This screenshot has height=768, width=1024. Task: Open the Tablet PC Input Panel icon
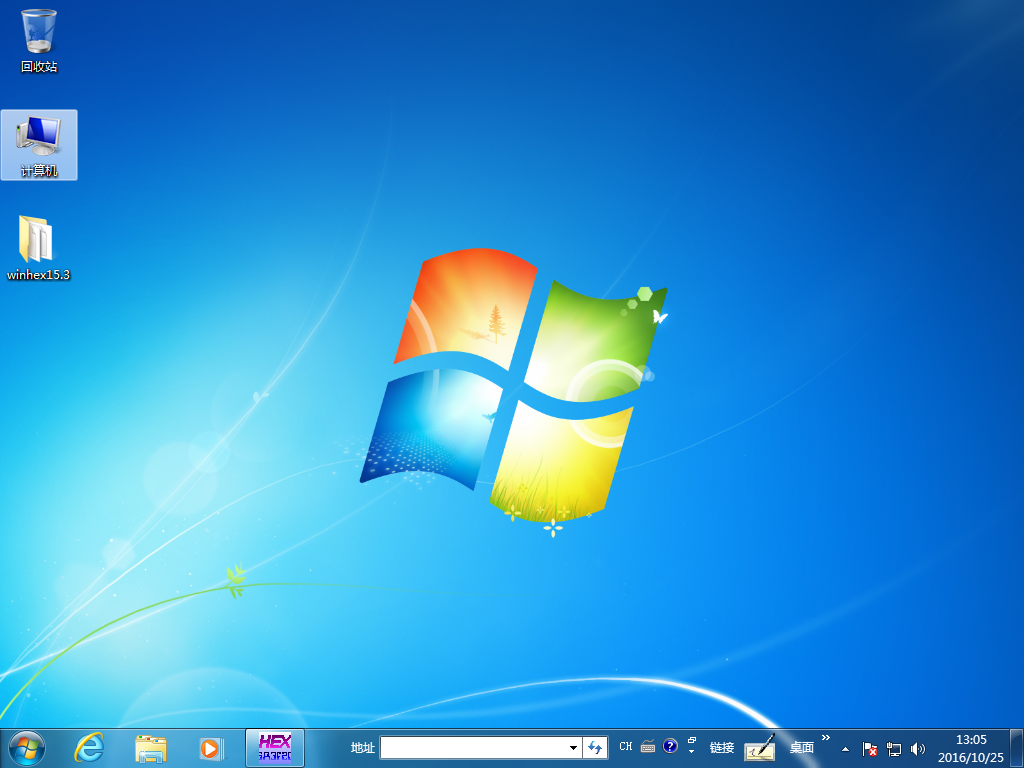[760, 748]
